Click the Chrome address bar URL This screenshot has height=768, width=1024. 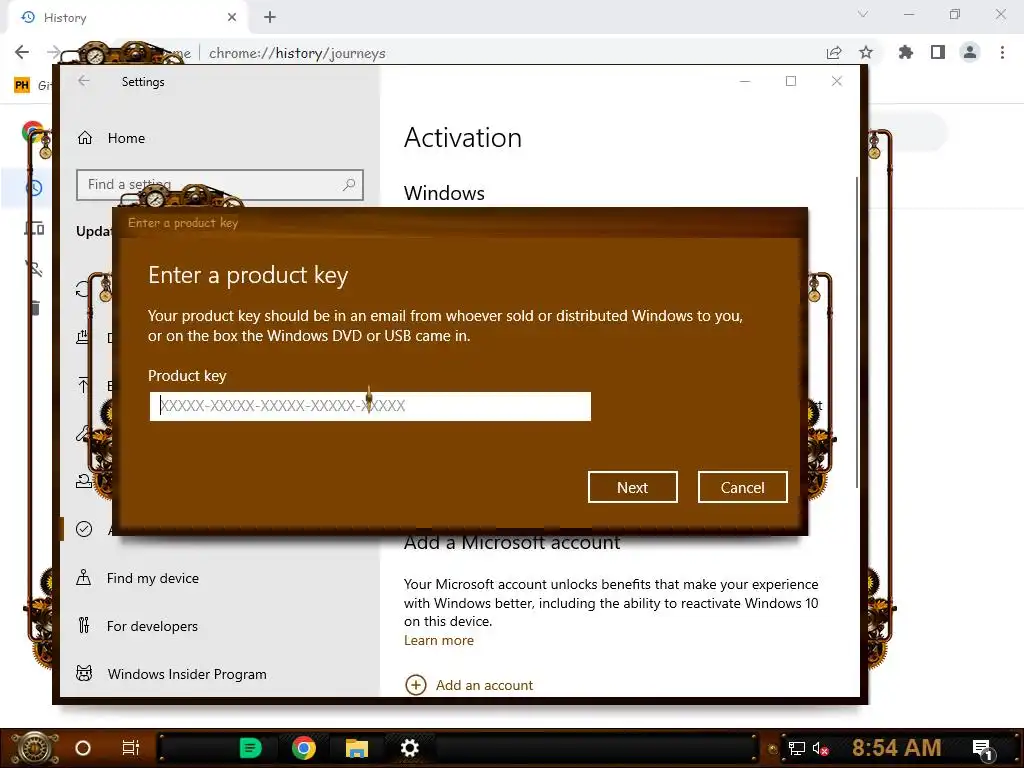(x=297, y=53)
